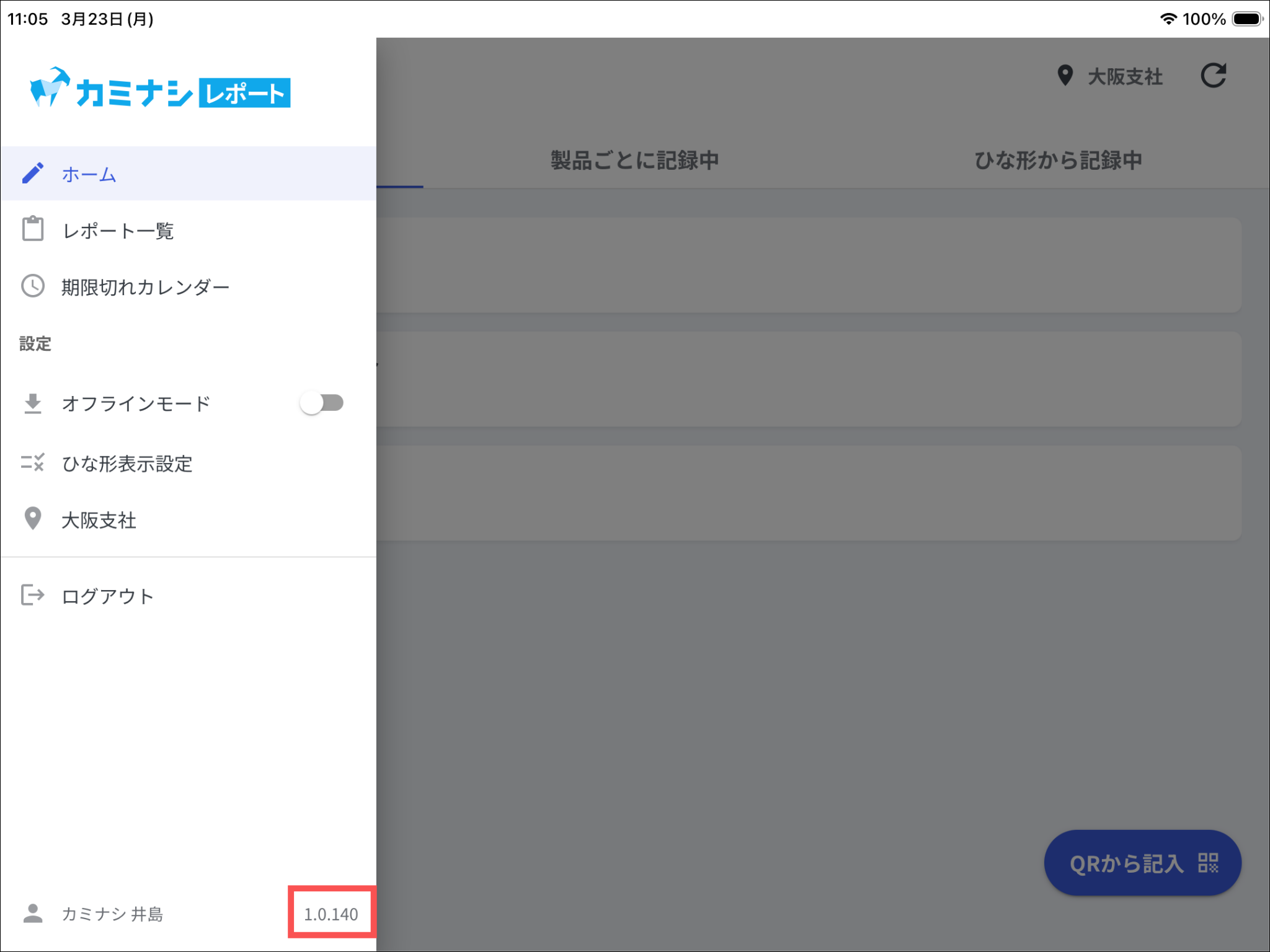Open レポート一覧 menu item
1270x952 pixels.
coord(118,231)
